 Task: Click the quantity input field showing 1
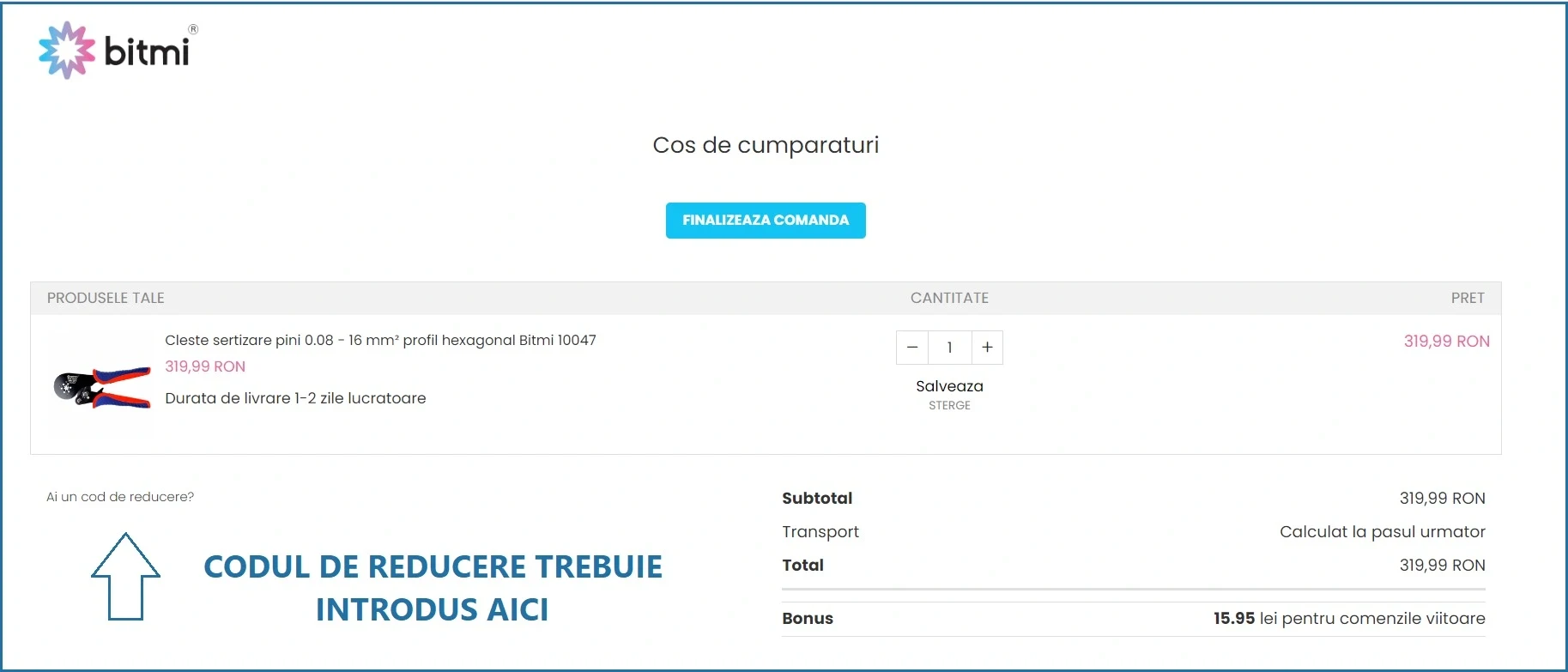949,348
